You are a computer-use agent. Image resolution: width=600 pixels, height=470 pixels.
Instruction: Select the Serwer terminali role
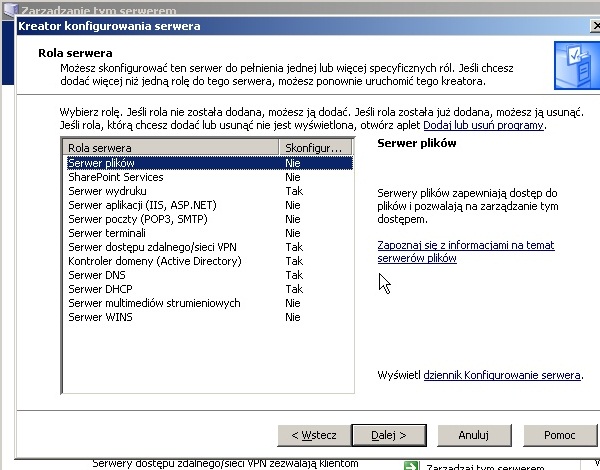(x=209, y=233)
